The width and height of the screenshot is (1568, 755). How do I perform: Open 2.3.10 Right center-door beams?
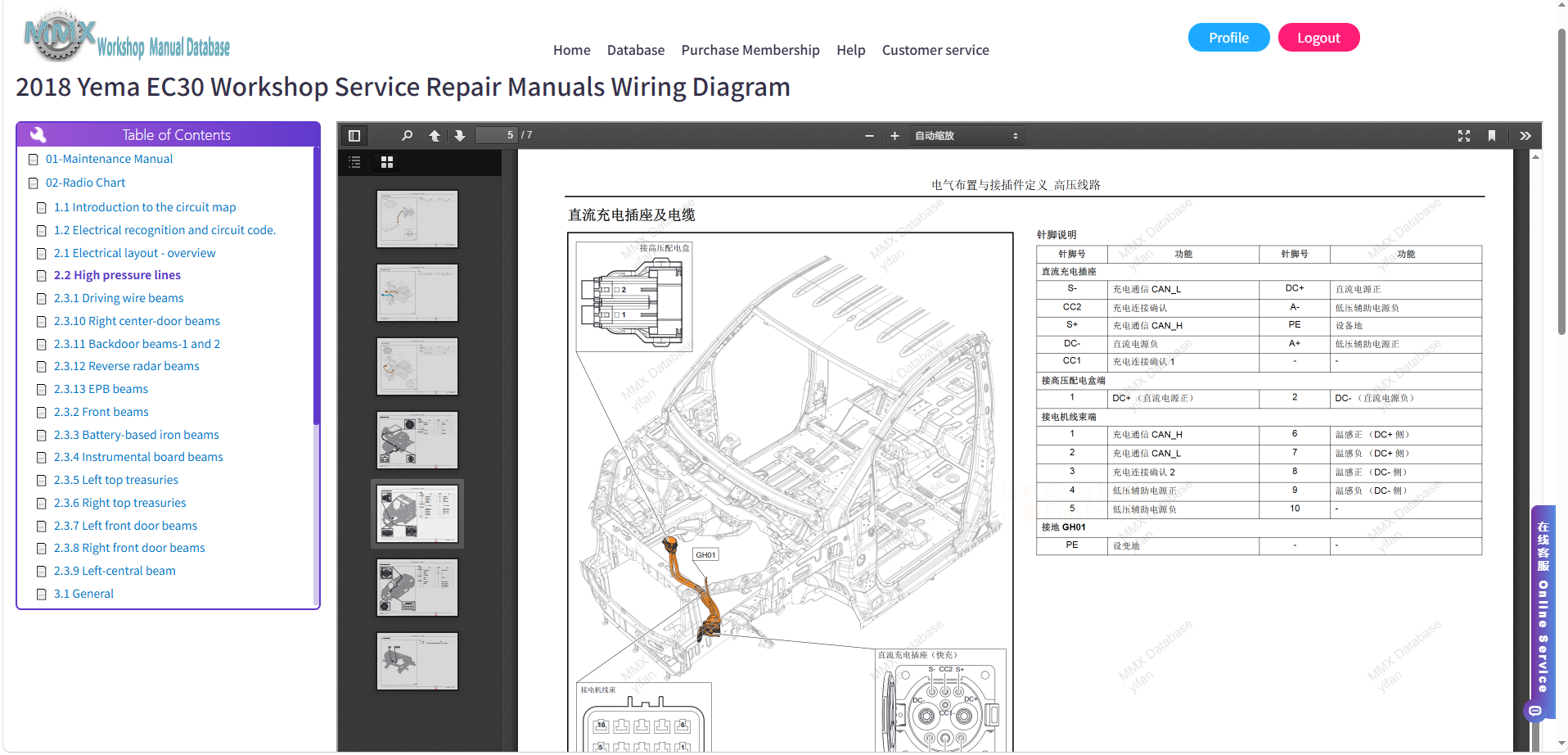[x=137, y=321]
